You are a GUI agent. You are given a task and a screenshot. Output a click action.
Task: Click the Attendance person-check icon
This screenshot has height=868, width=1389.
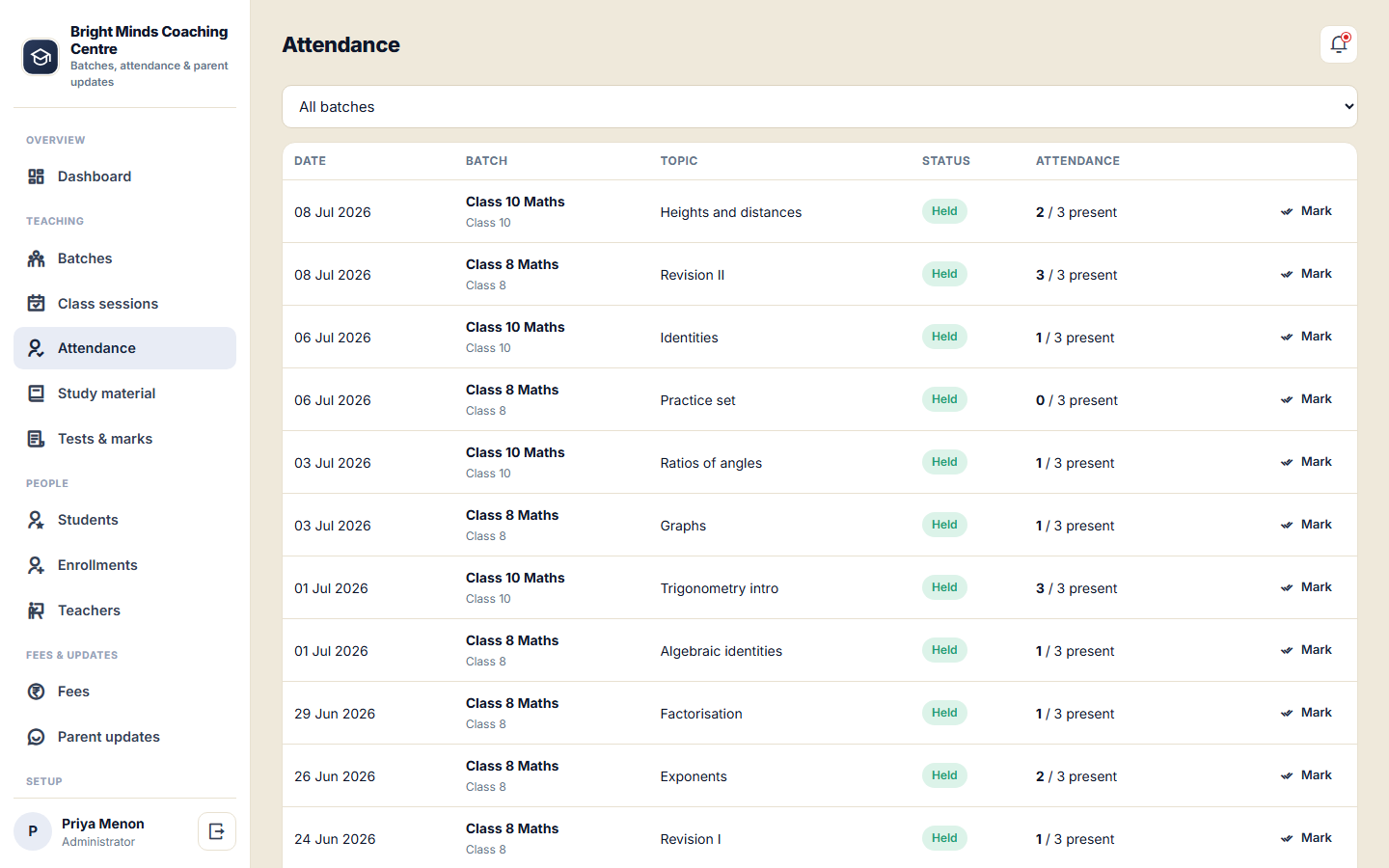[x=36, y=348]
